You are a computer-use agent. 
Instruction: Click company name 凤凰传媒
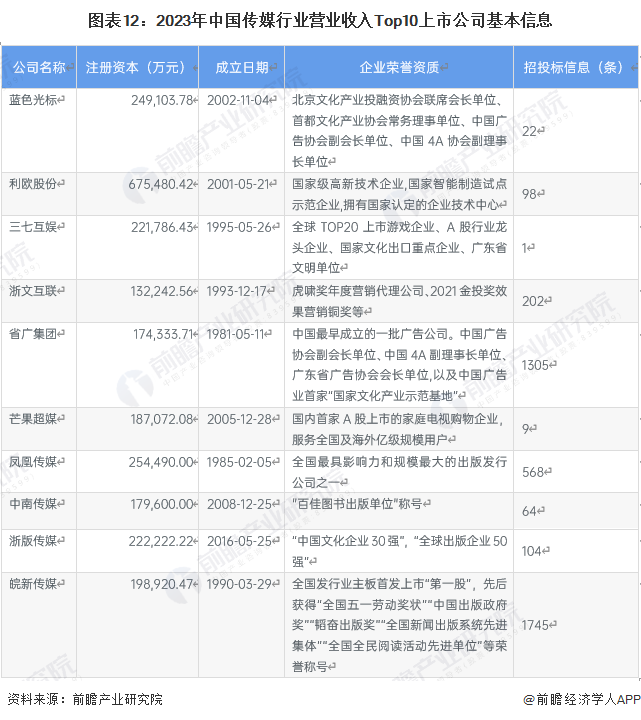33,461
